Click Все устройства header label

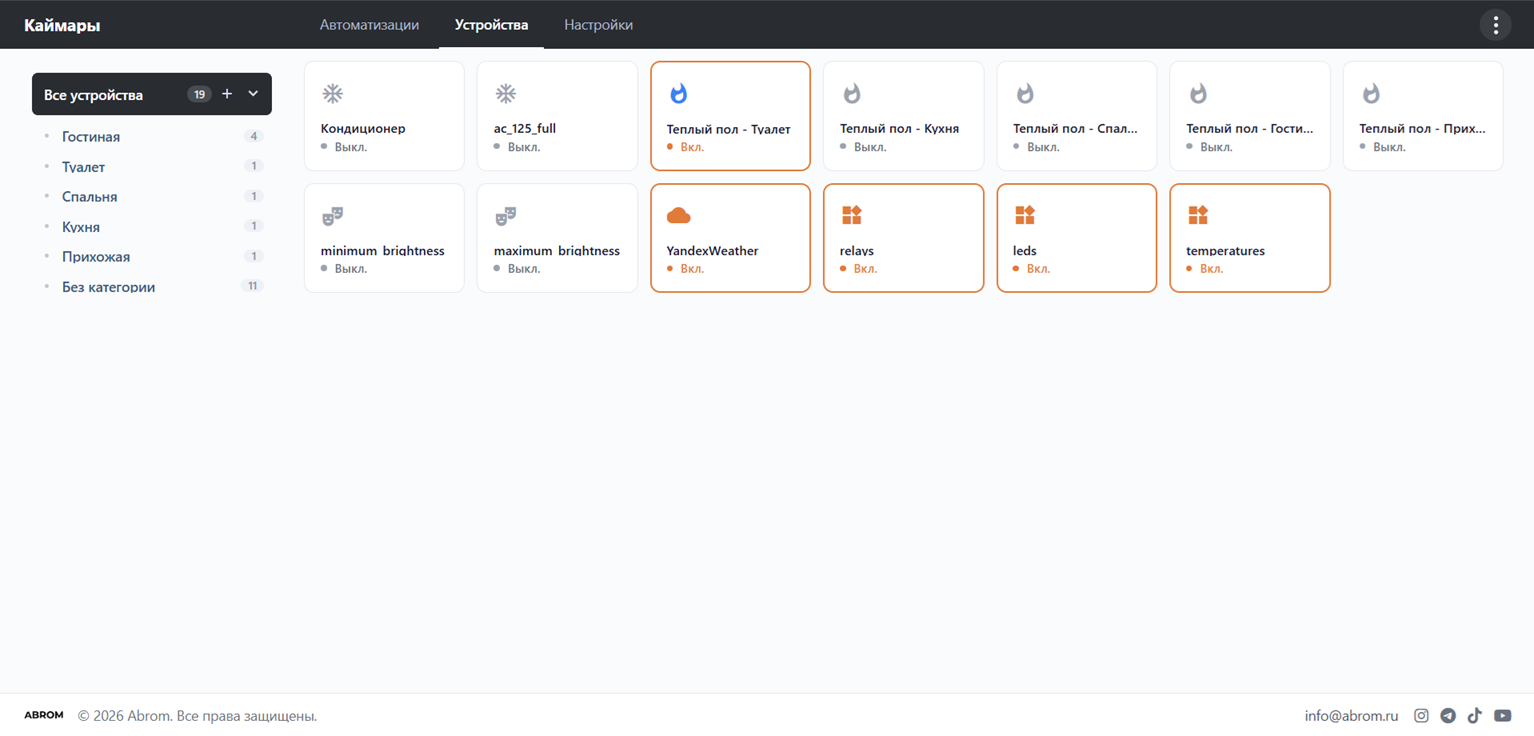point(93,95)
